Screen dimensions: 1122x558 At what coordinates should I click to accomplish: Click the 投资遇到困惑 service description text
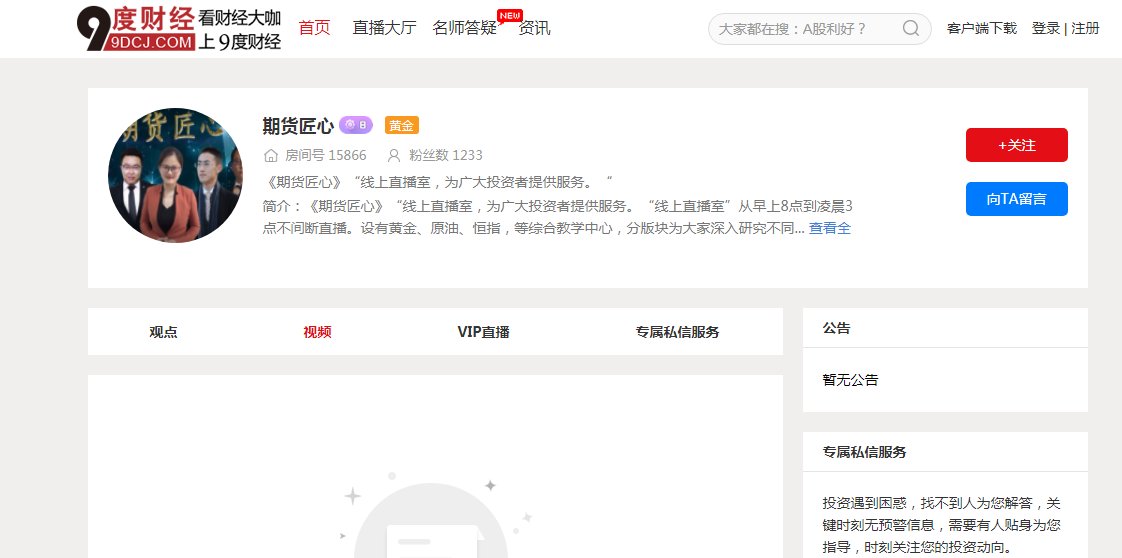click(942, 526)
